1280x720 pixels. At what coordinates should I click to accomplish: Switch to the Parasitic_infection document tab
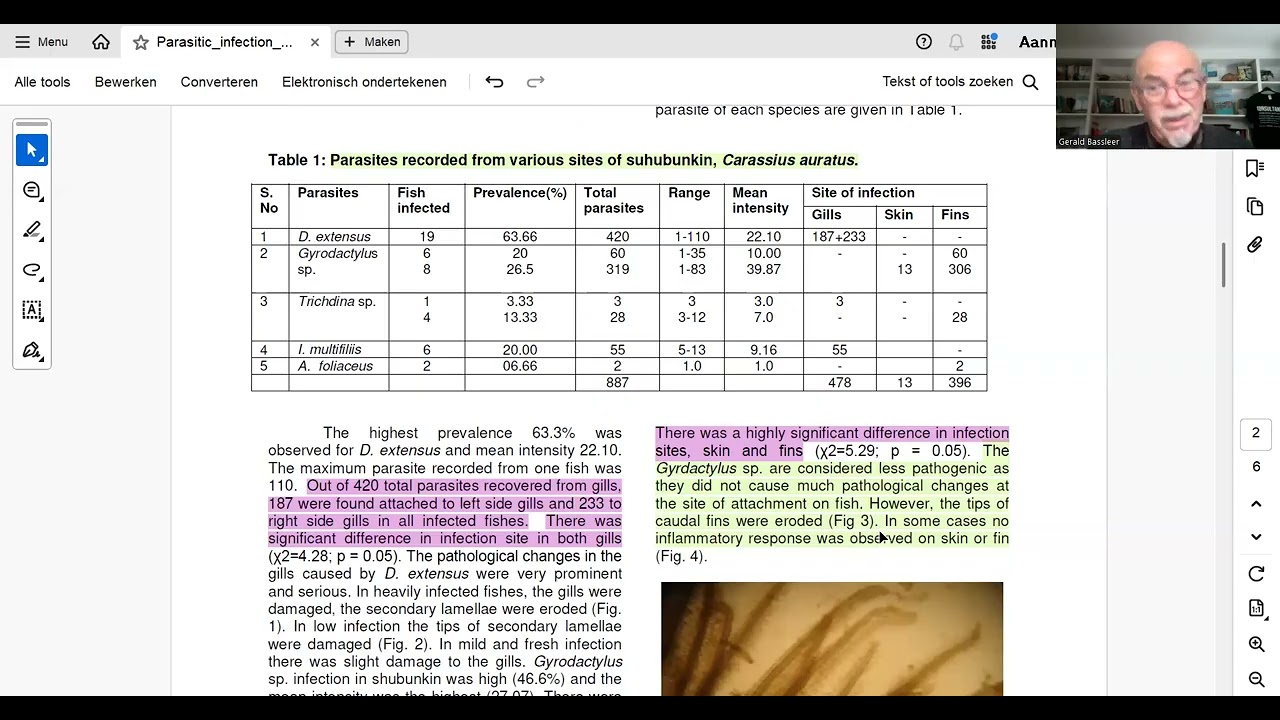point(224,42)
